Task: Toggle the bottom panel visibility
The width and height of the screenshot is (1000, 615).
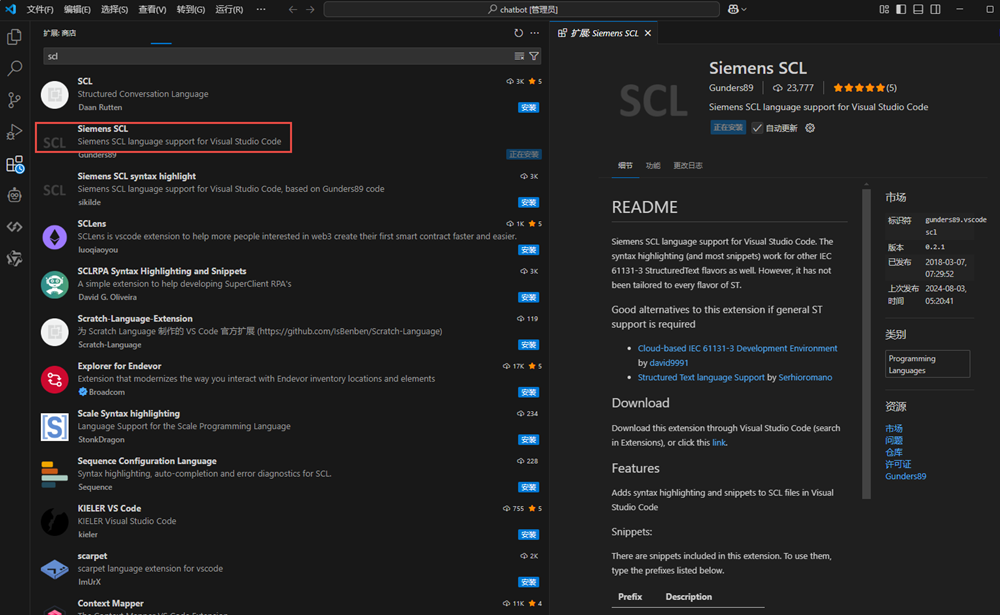Action: tap(918, 10)
